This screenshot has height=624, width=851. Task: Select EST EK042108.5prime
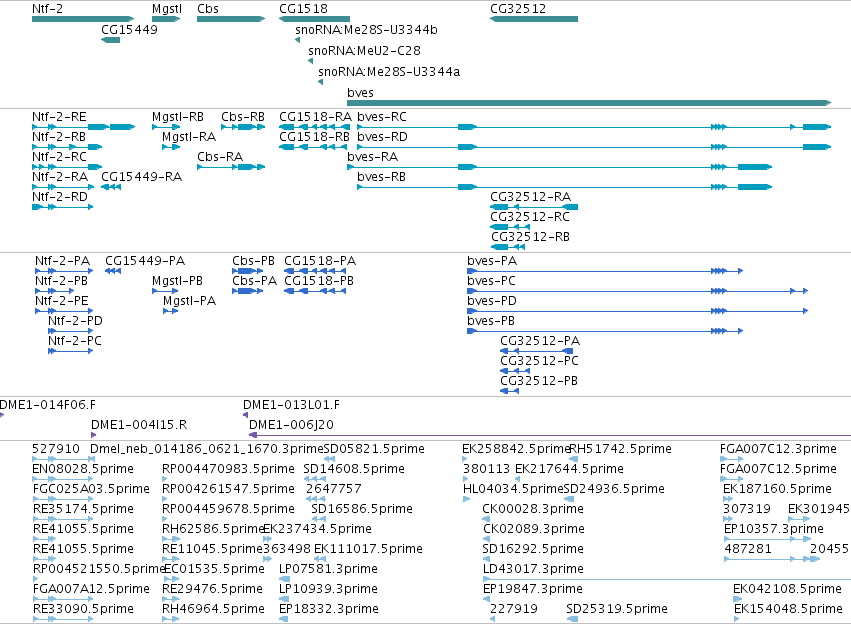(788, 589)
